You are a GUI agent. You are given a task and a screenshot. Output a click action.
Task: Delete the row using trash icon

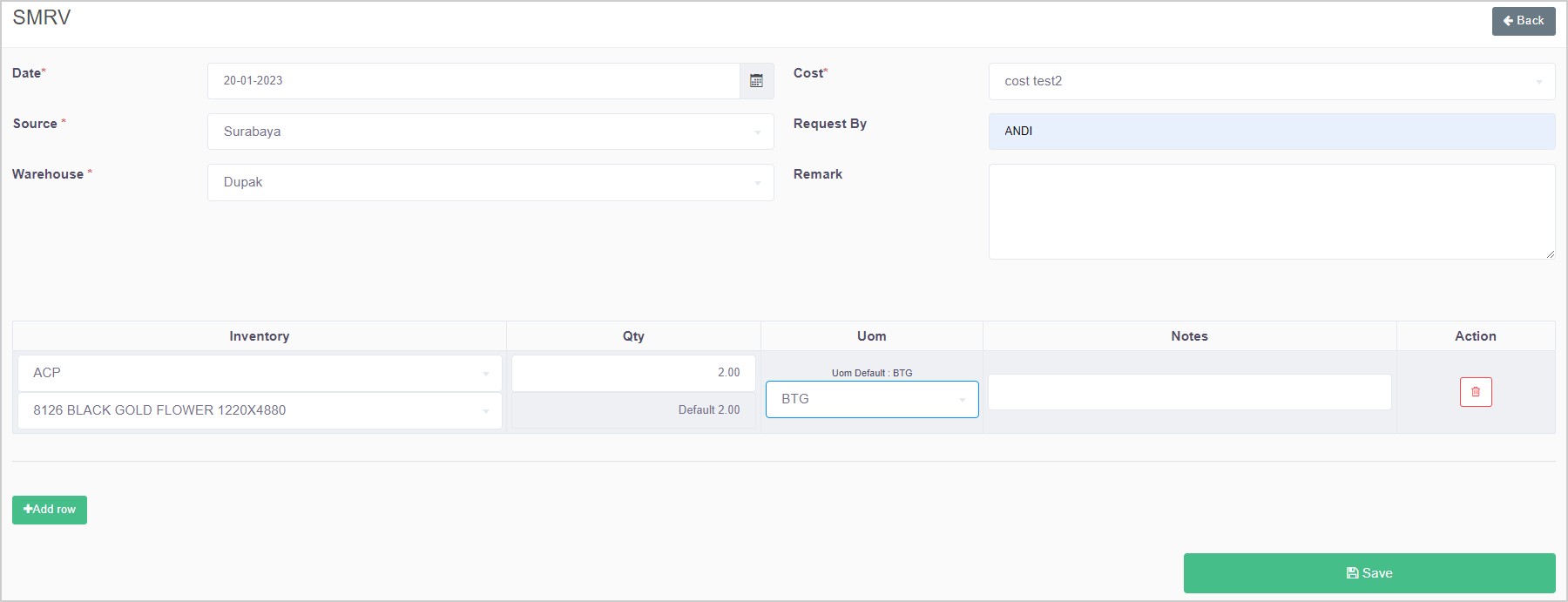tap(1476, 392)
